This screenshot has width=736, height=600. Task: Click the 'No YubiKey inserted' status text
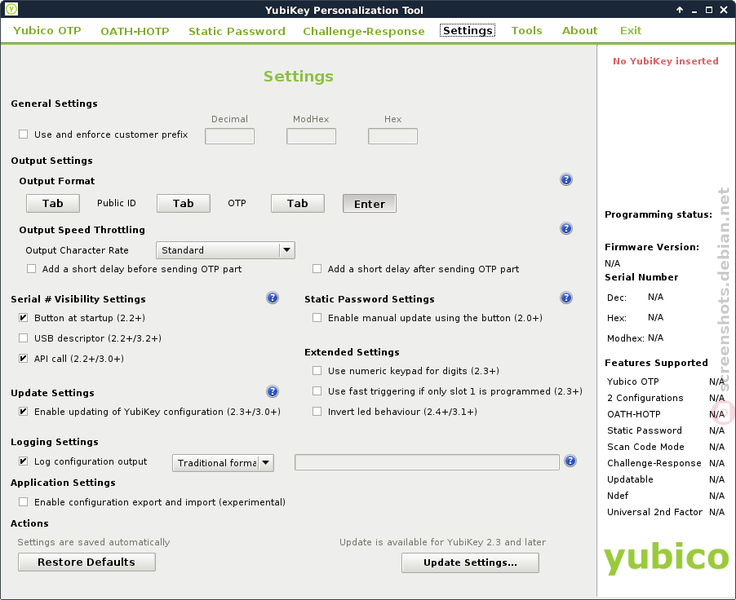click(665, 61)
